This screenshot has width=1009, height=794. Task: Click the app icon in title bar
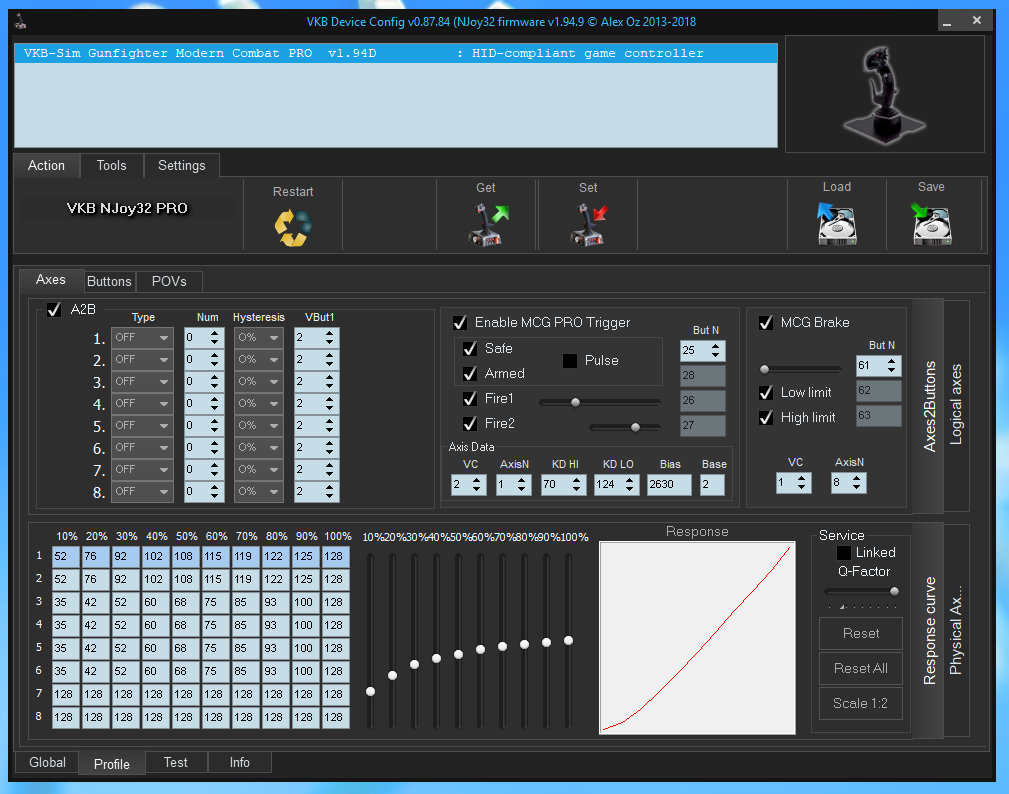[x=21, y=22]
